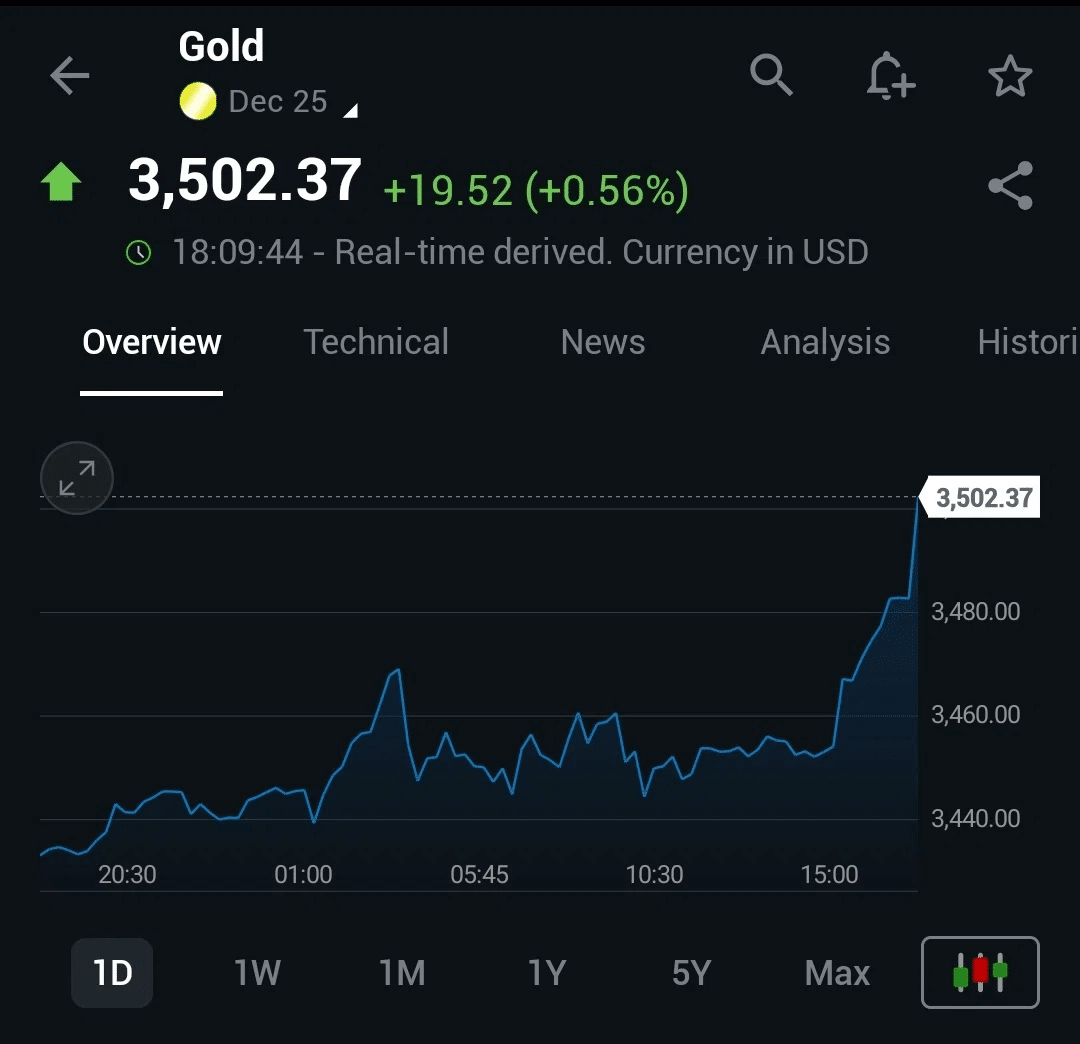Open the Analysis tab
The image size is (1080, 1044).
coord(825,342)
